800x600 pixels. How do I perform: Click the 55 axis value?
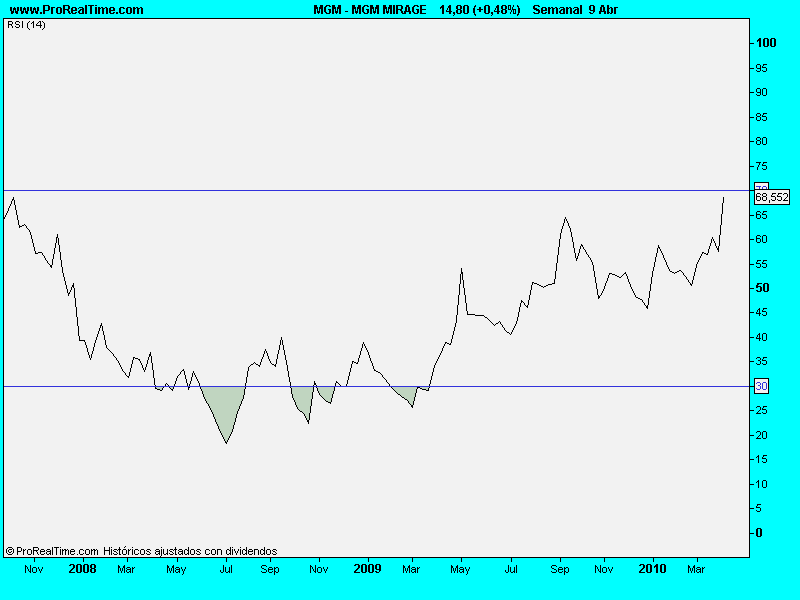pyautogui.click(x=761, y=264)
